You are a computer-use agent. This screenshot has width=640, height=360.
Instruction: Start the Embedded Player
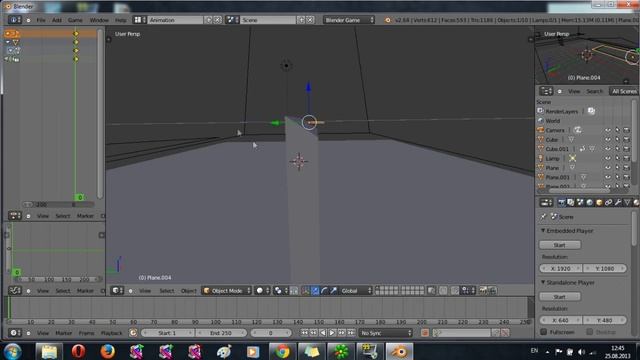click(560, 245)
